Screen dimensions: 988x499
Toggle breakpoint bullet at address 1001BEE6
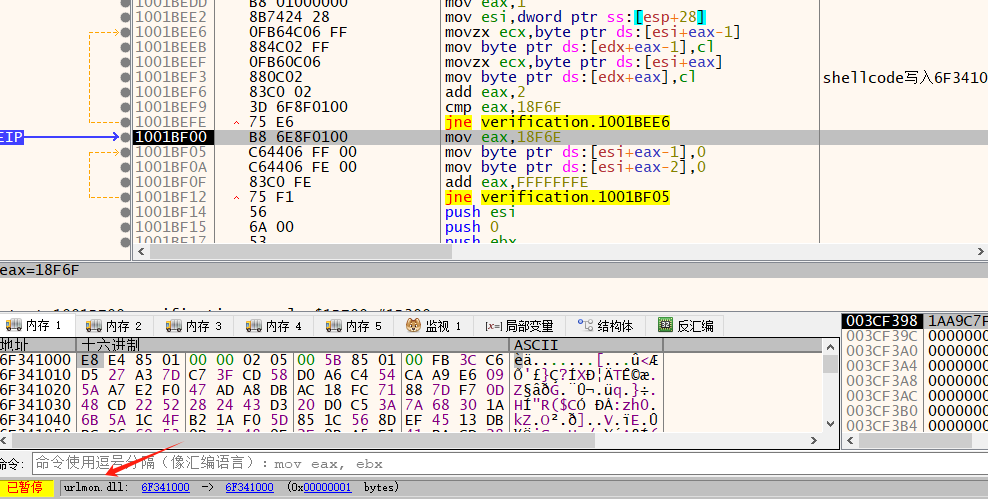pos(125,32)
